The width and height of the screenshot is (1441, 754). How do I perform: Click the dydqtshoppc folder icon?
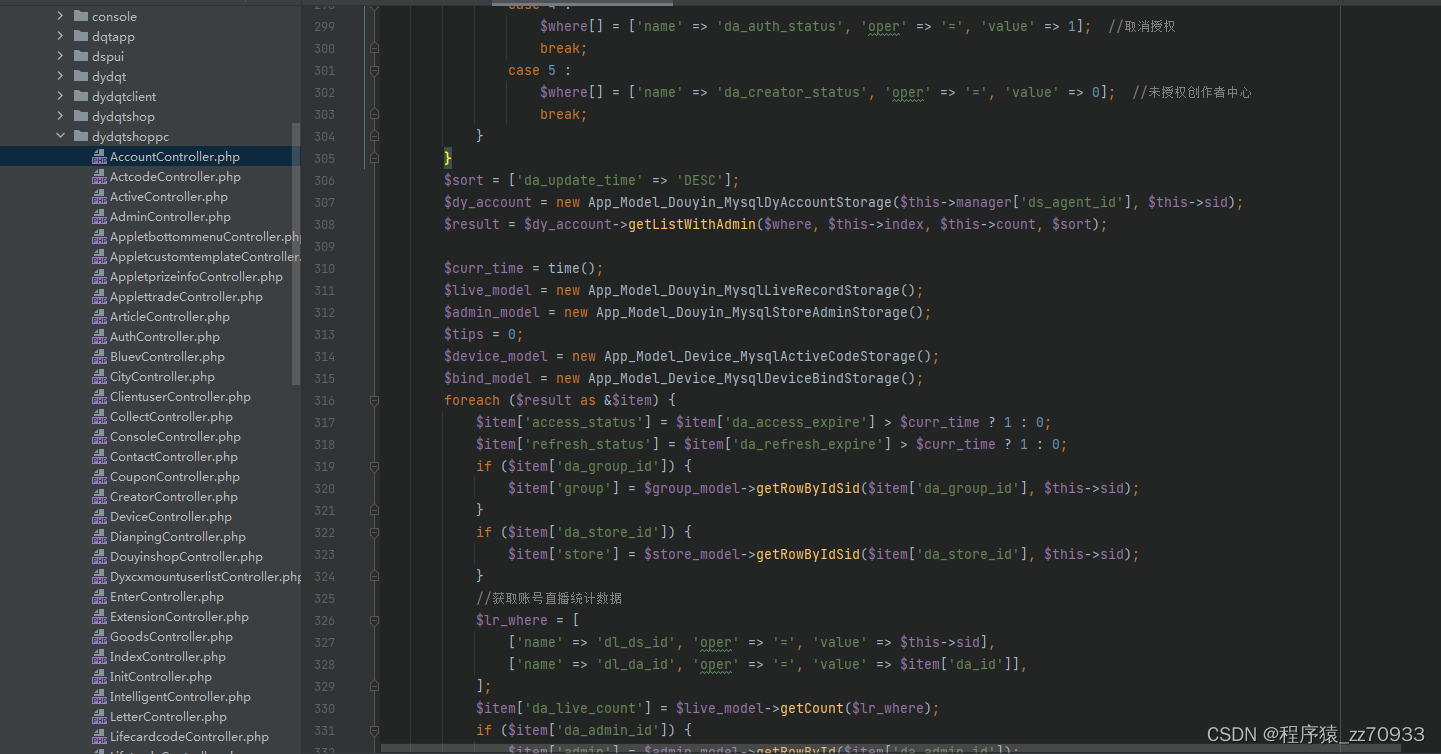[x=81, y=136]
